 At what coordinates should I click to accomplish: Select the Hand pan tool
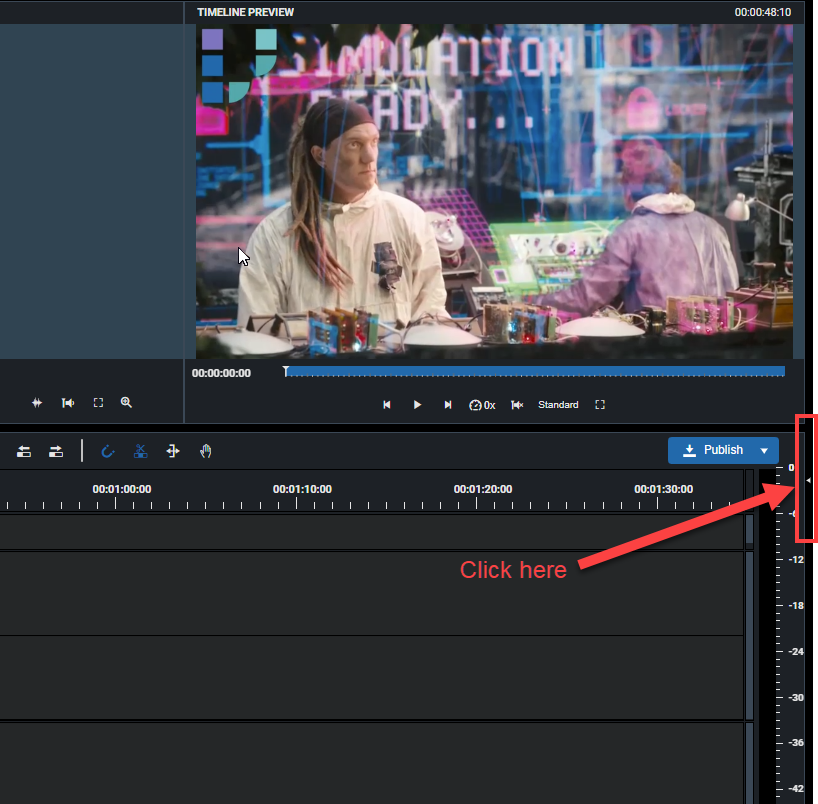tap(206, 451)
